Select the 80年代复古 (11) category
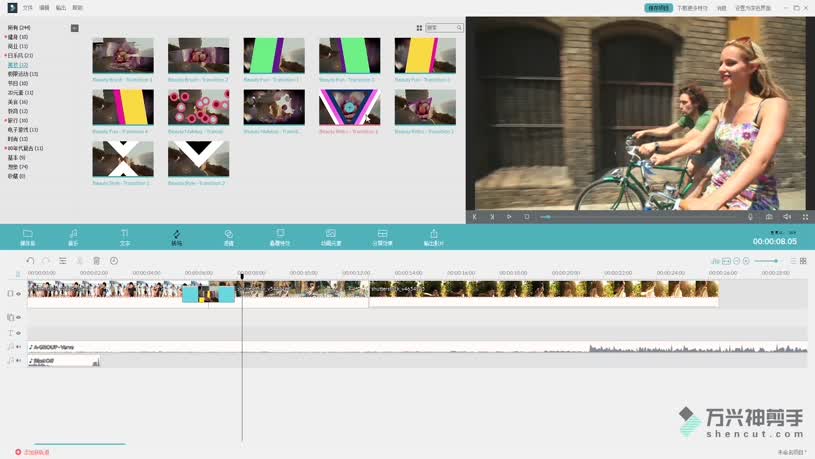 pyautogui.click(x=25, y=148)
